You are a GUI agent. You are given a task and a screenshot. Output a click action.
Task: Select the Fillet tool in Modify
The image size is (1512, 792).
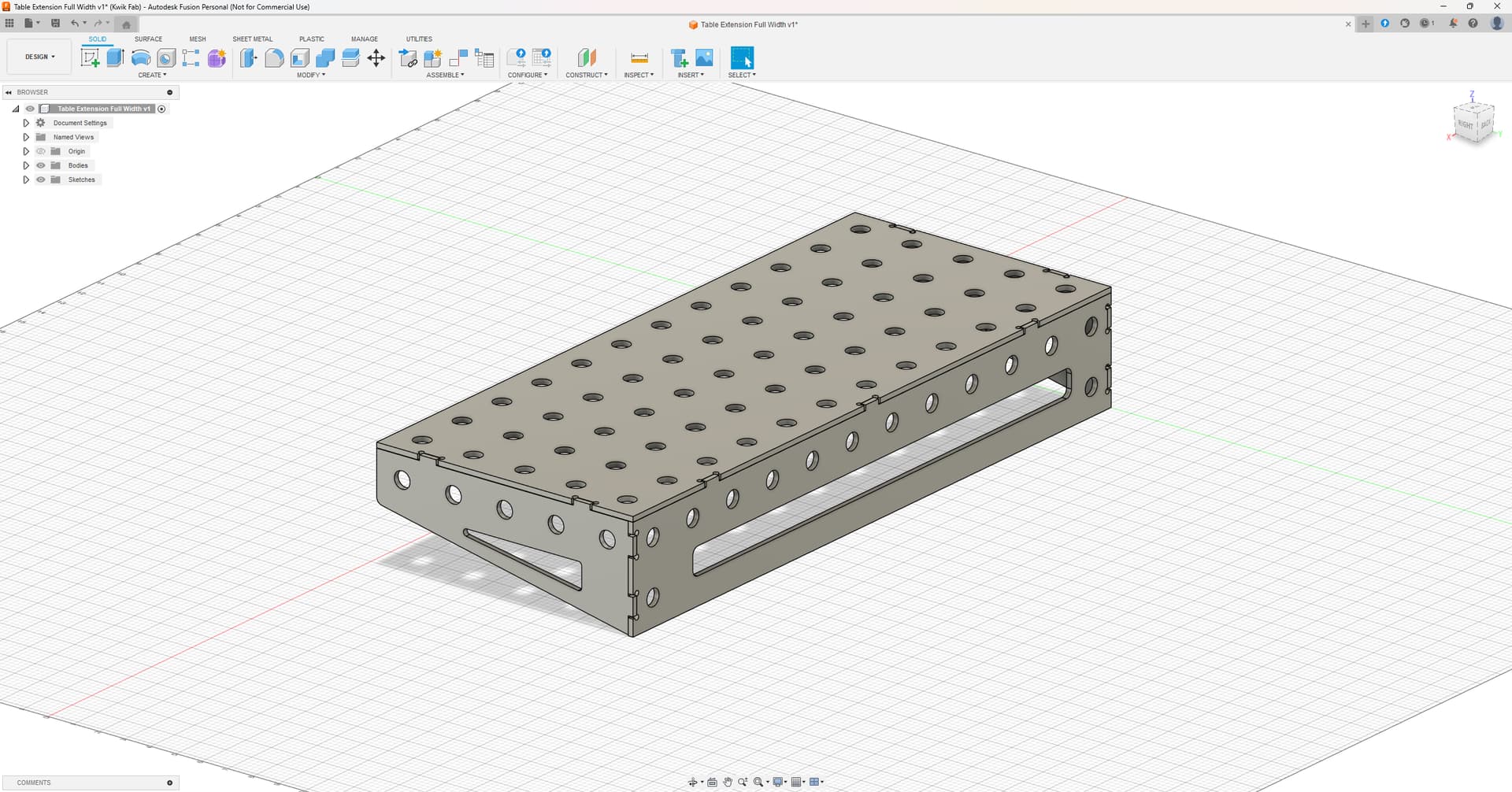tap(274, 57)
